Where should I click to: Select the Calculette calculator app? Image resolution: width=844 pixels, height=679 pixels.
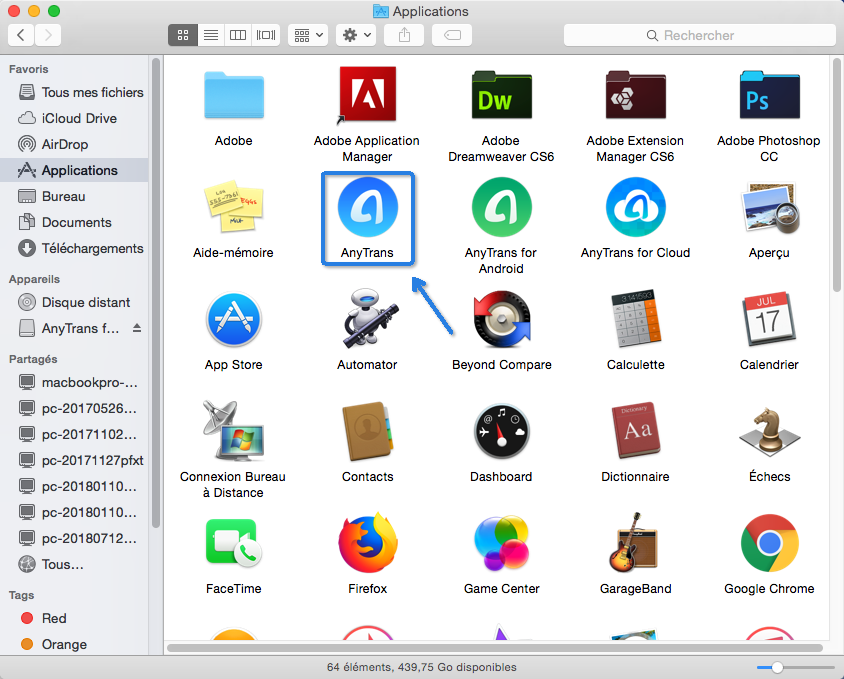pos(635,318)
